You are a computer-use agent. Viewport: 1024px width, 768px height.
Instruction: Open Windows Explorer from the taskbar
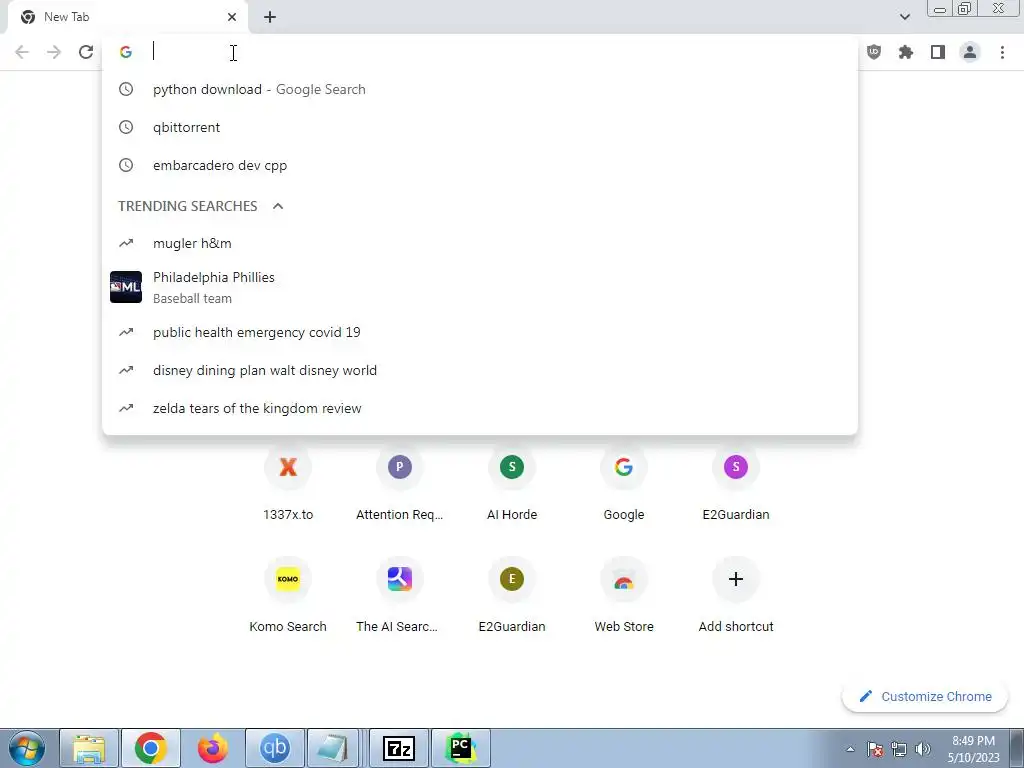click(89, 748)
